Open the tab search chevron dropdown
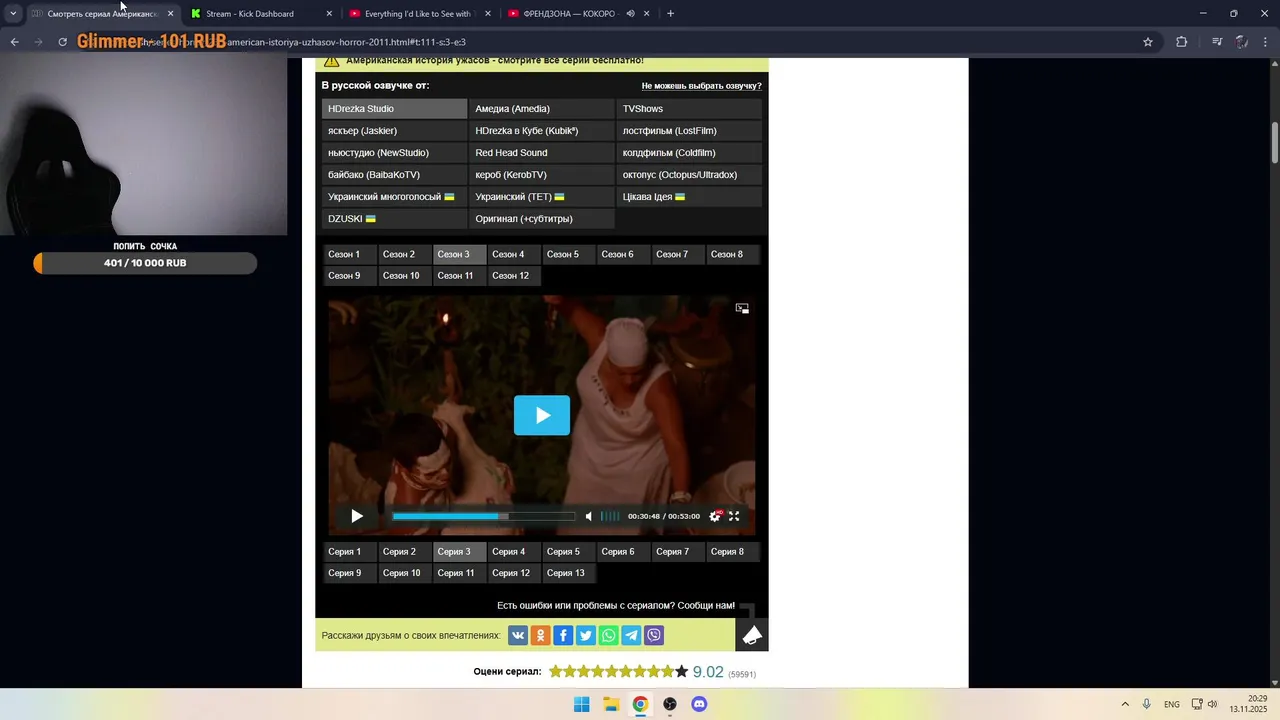Viewport: 1280px width, 720px height. coord(13,14)
